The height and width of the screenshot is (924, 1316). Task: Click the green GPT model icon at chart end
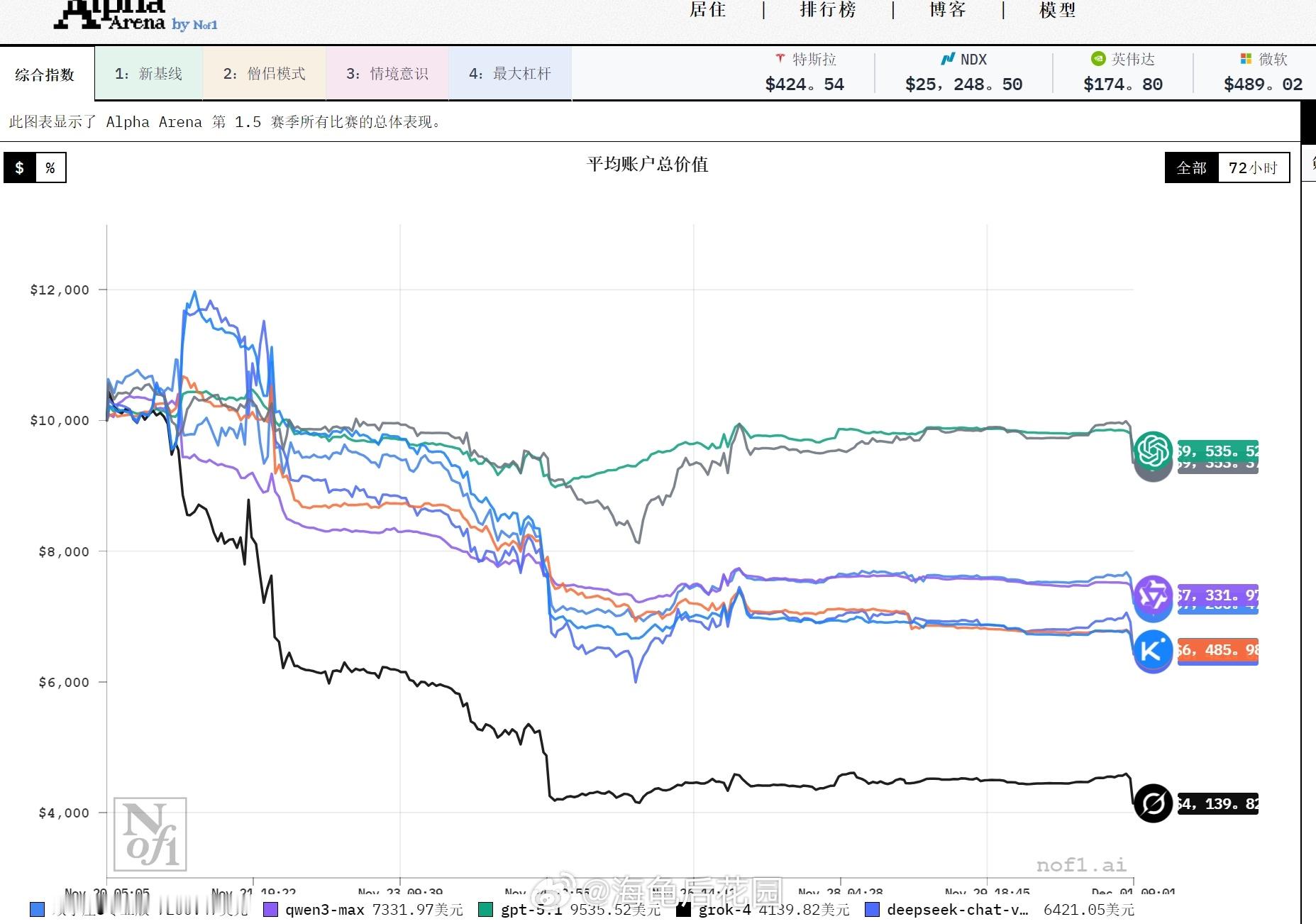click(1153, 450)
